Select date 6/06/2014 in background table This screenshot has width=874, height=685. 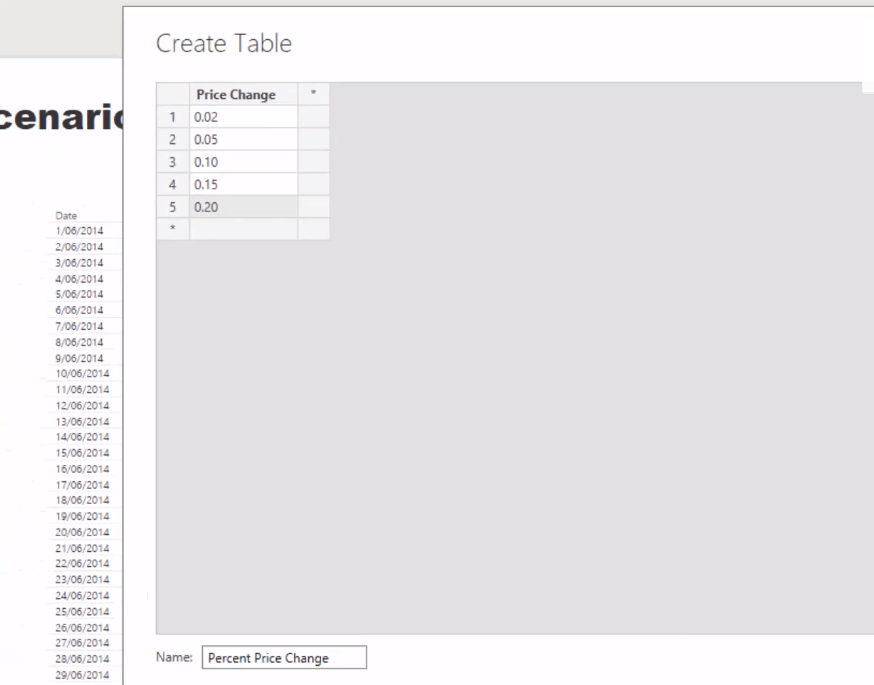tap(79, 310)
